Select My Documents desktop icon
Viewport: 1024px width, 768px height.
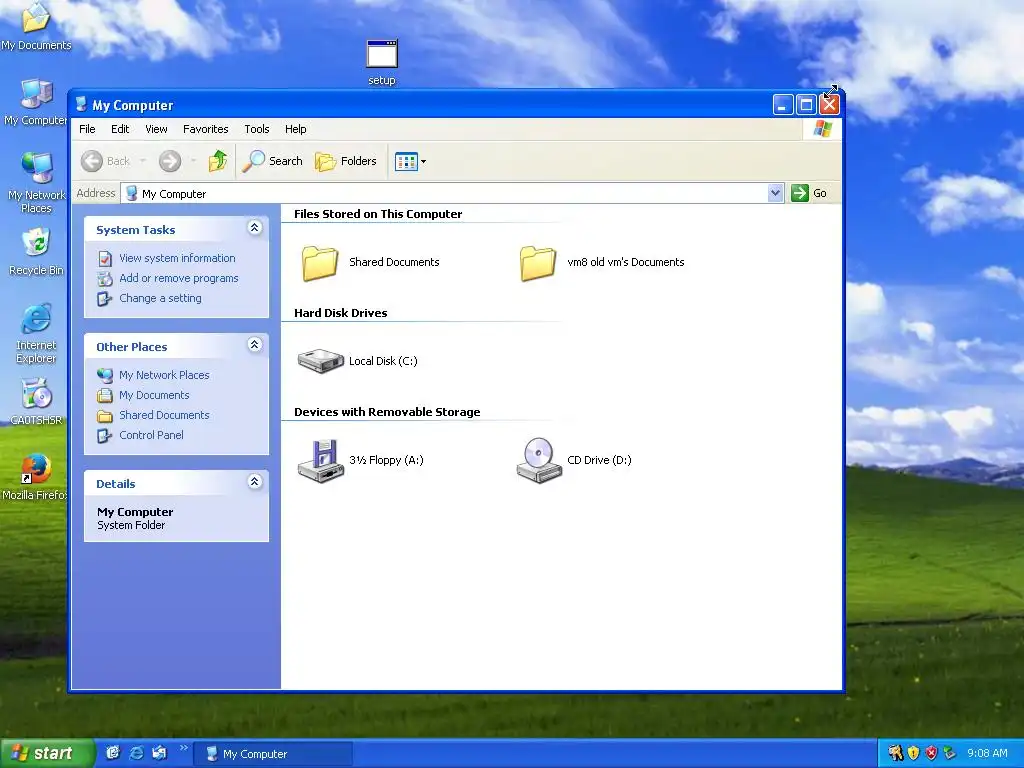36,26
